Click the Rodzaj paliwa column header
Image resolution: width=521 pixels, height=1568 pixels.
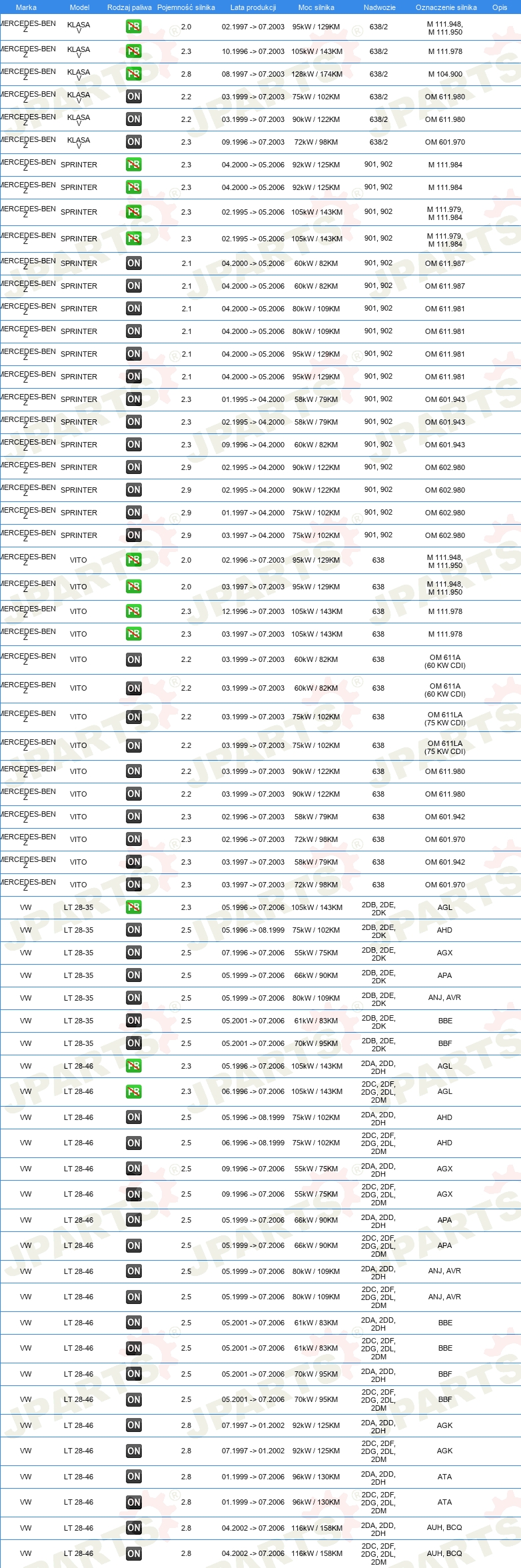[x=129, y=7]
